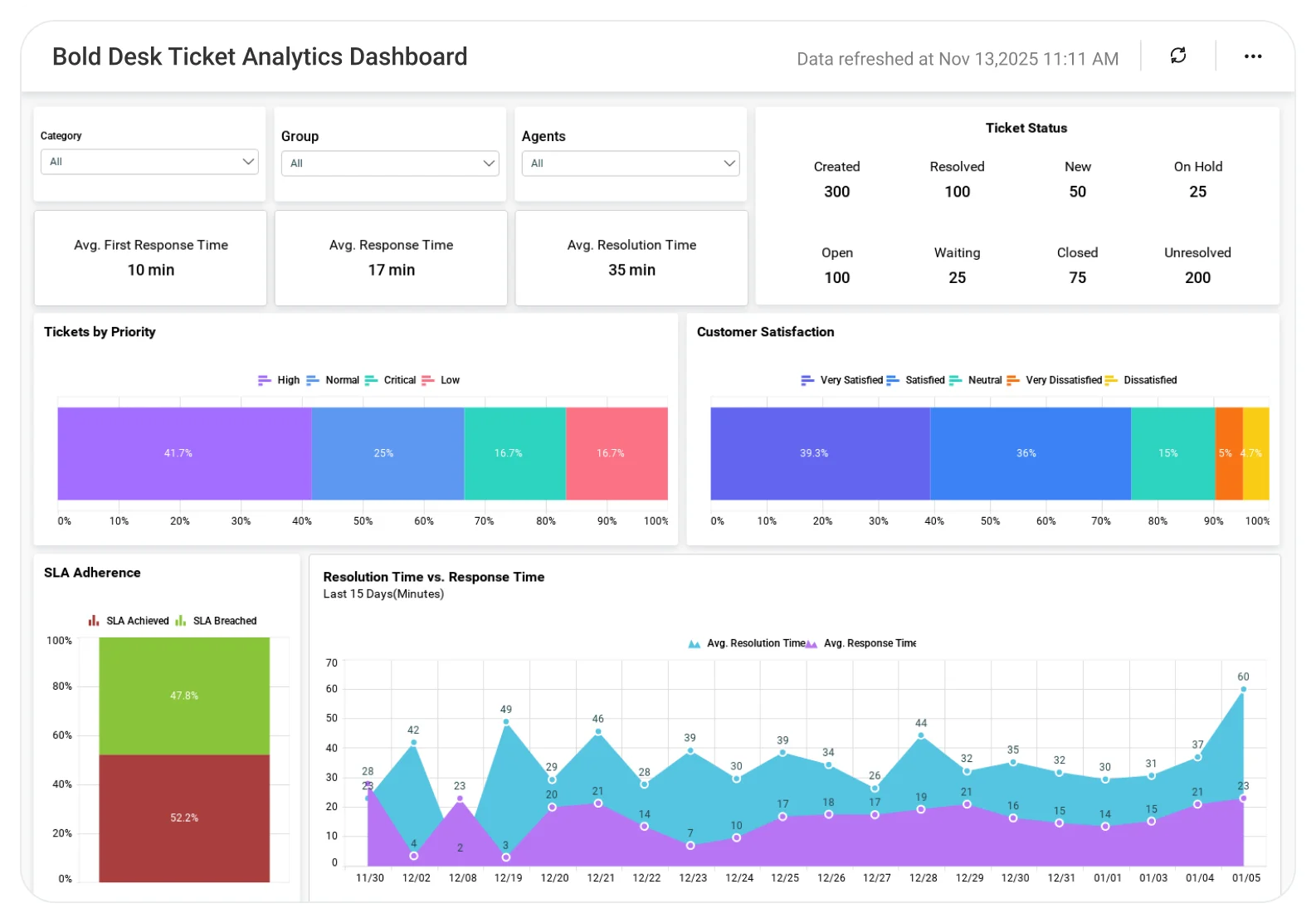Click the Unresolved ticket count 200
Image resolution: width=1316 pixels, height=923 pixels.
tap(1197, 278)
